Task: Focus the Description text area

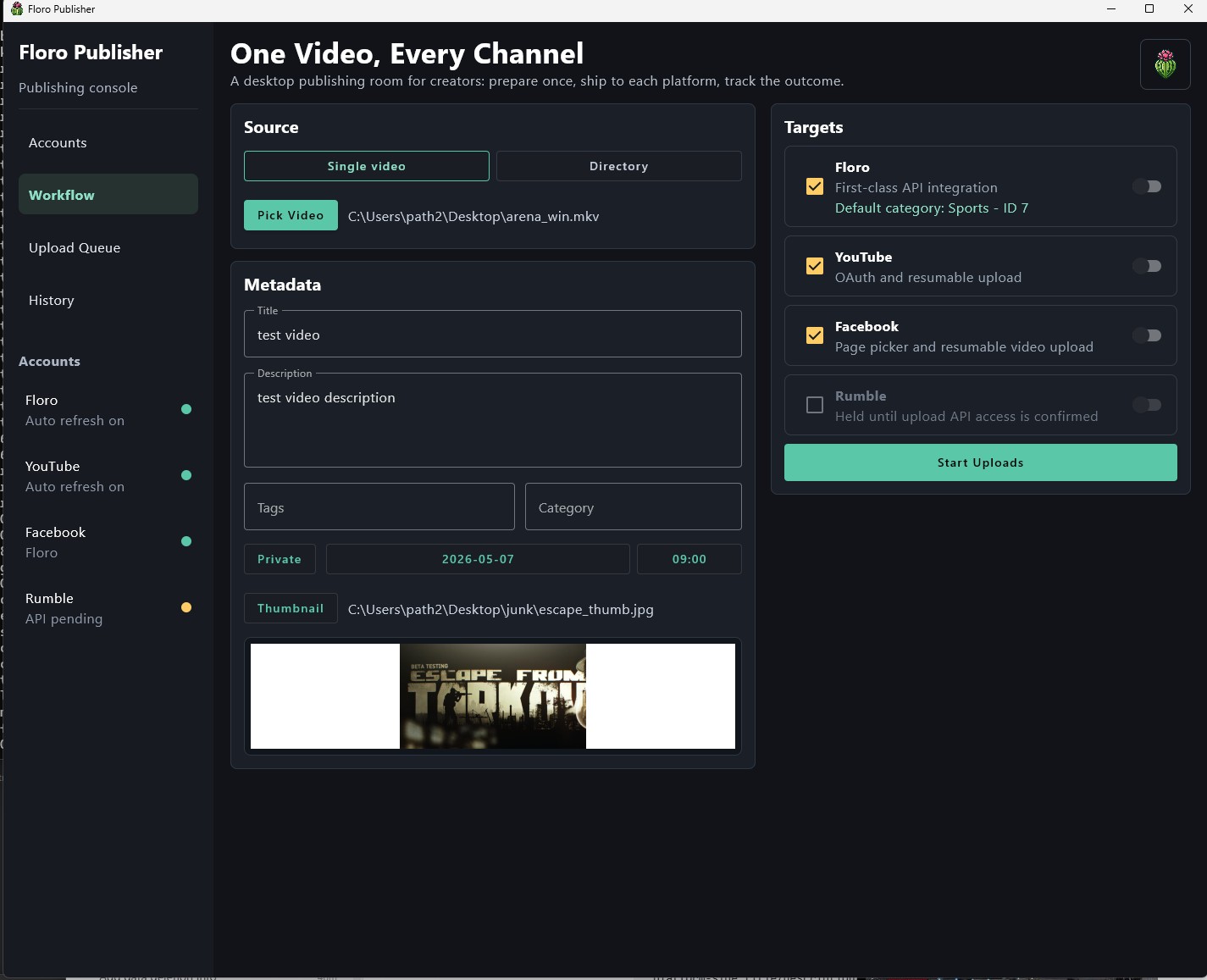Action: [493, 420]
